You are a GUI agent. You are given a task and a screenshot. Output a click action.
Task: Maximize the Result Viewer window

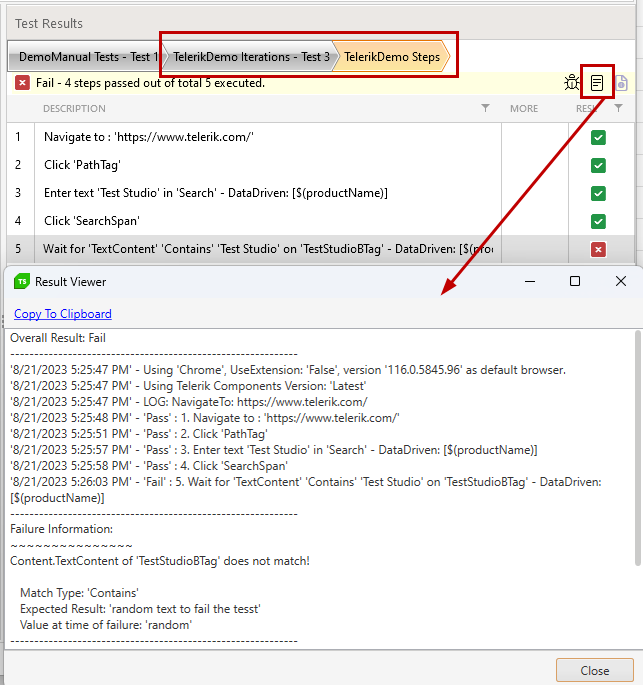tap(575, 281)
